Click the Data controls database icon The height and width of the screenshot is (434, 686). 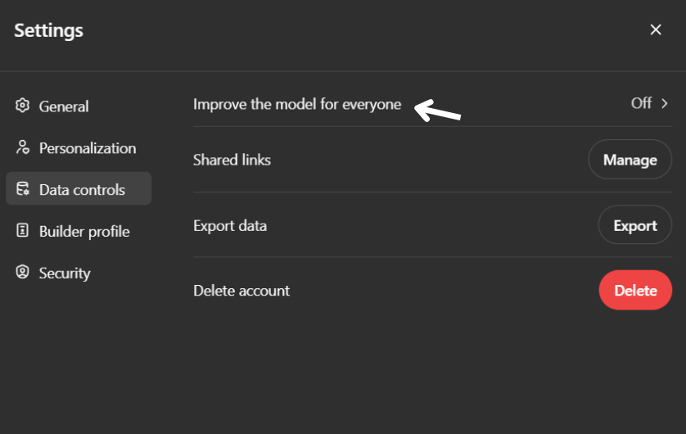[x=22, y=189]
